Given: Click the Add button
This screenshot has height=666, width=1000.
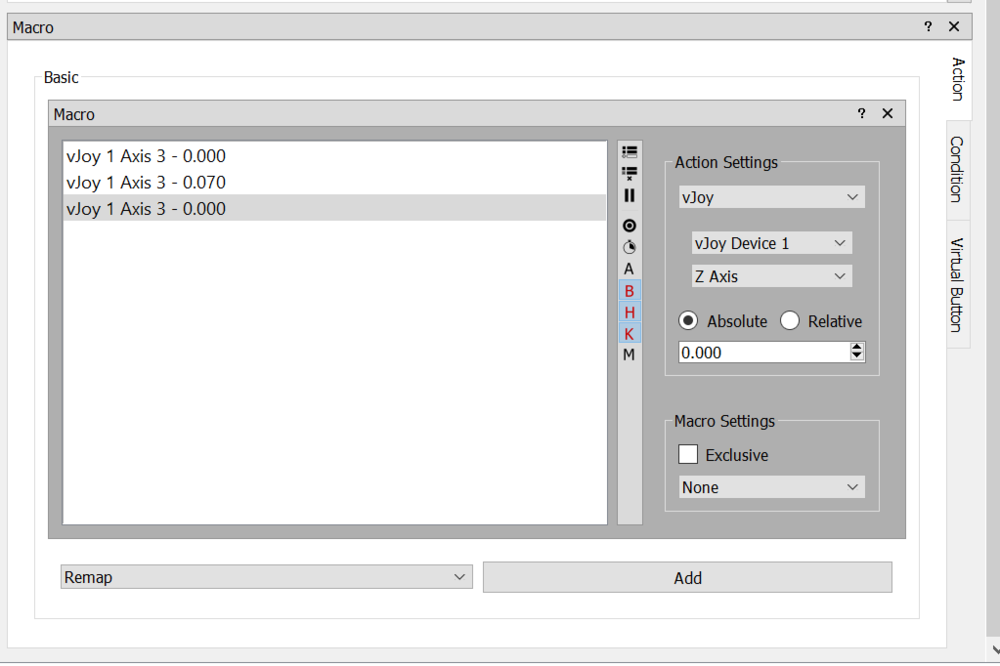Looking at the screenshot, I should pos(688,578).
